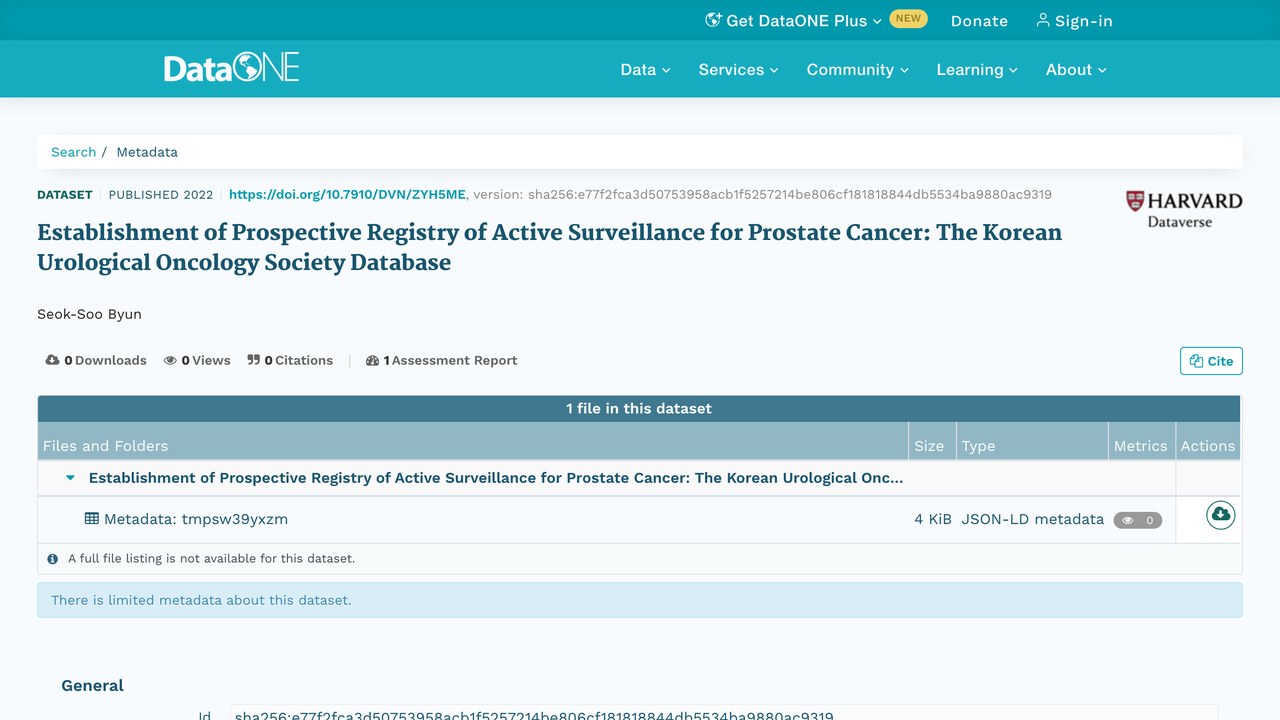The height and width of the screenshot is (720, 1280).
Task: Click the Cite button
Action: (x=1211, y=361)
